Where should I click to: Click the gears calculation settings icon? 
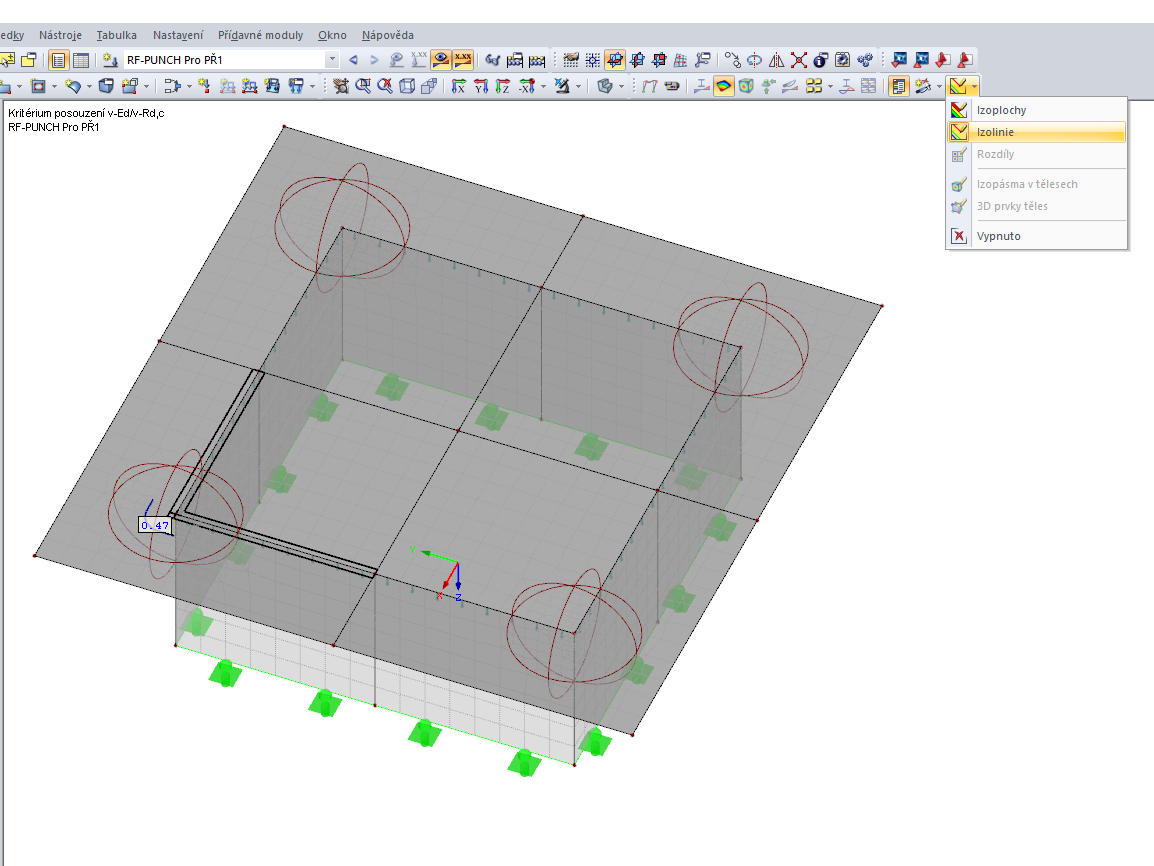tap(865, 60)
